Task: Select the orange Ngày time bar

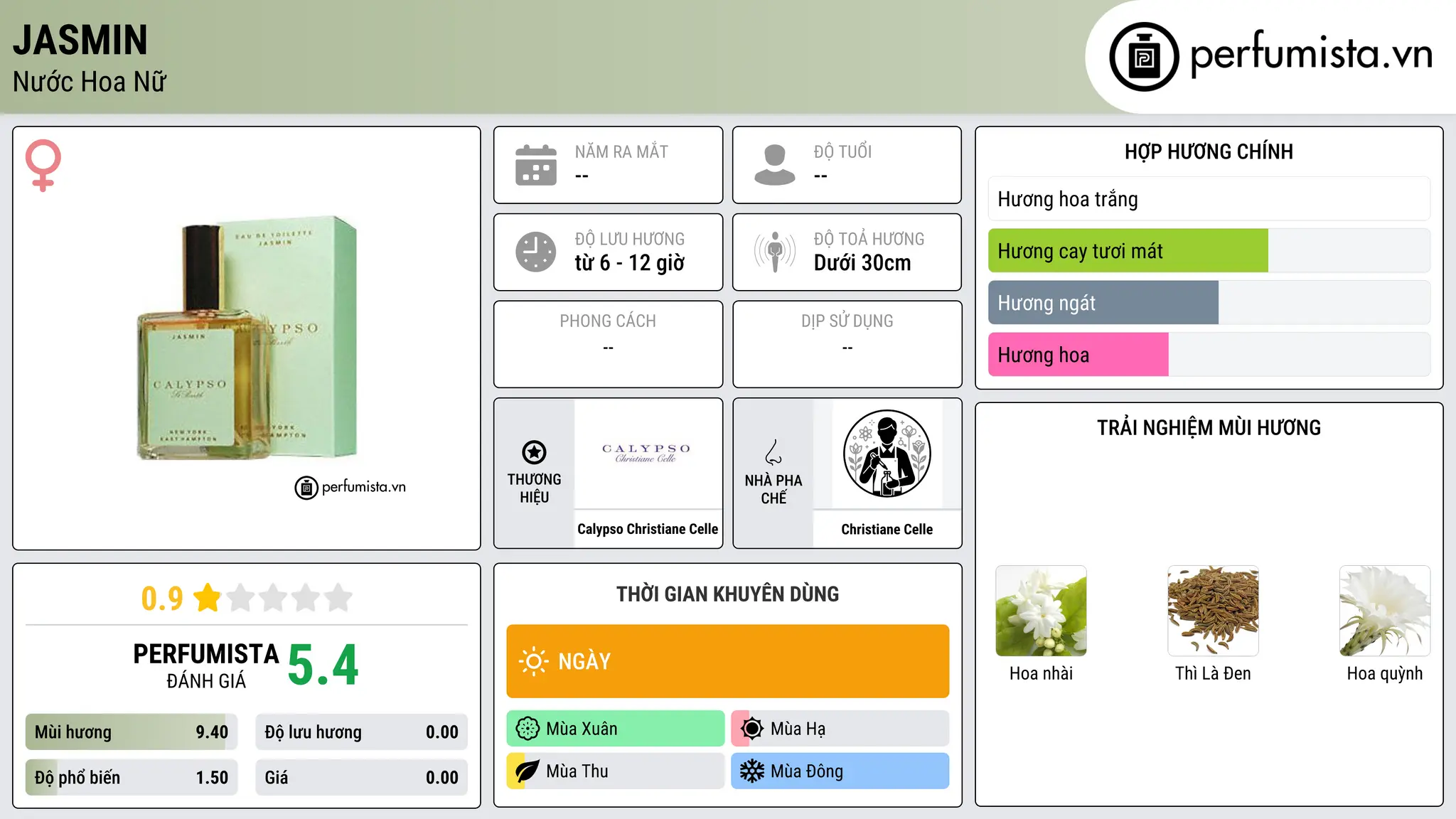Action: point(728,661)
